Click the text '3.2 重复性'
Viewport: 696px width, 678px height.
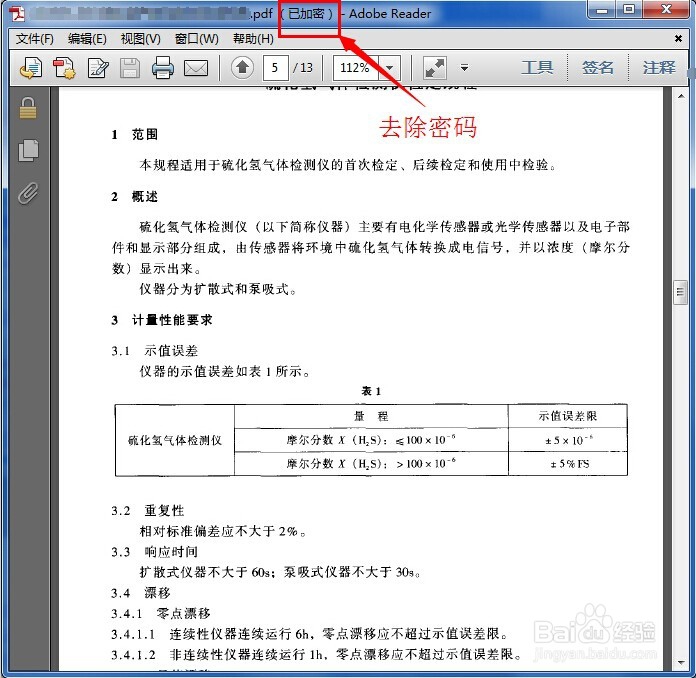click(x=148, y=511)
